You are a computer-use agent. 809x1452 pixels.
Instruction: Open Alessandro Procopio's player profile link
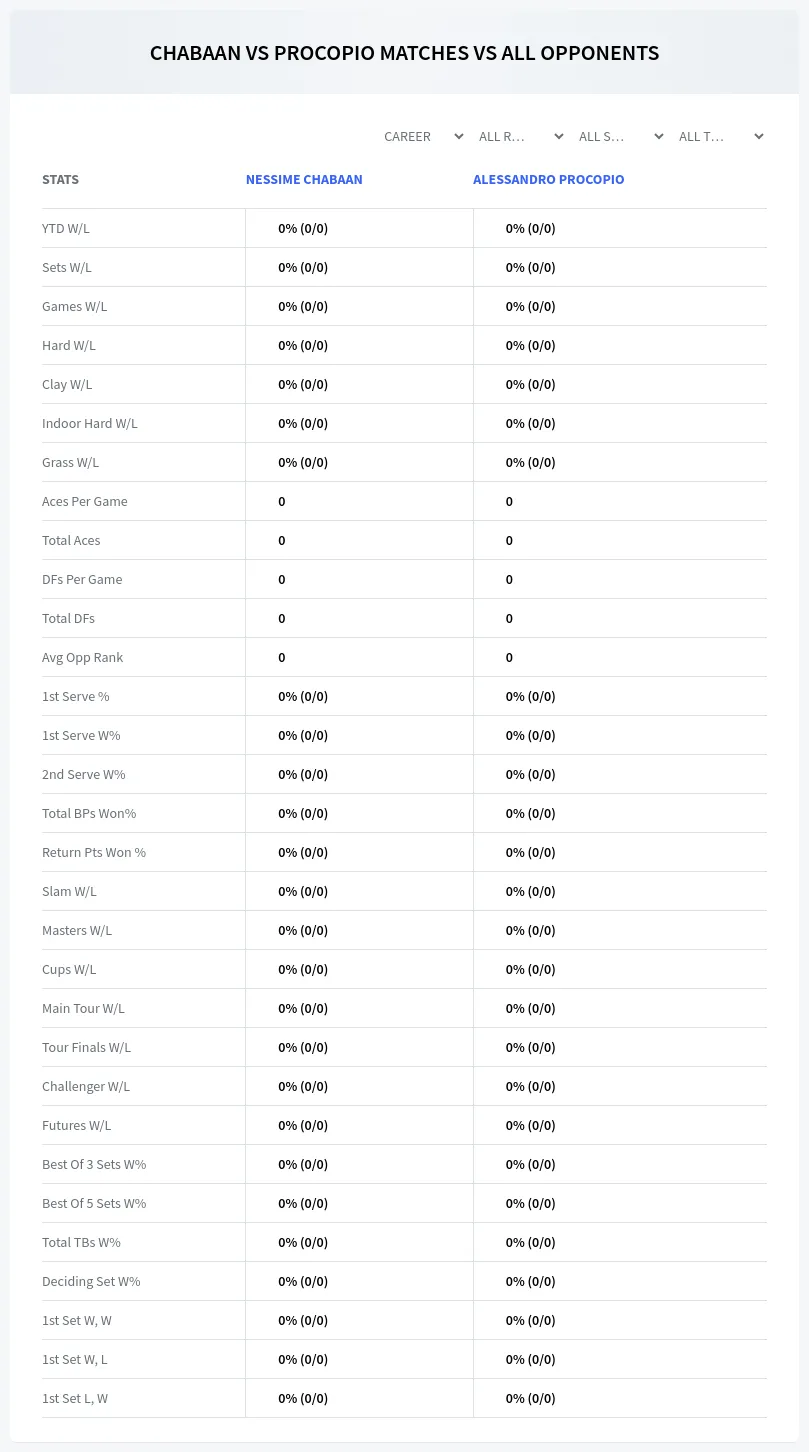pyautogui.click(x=548, y=180)
